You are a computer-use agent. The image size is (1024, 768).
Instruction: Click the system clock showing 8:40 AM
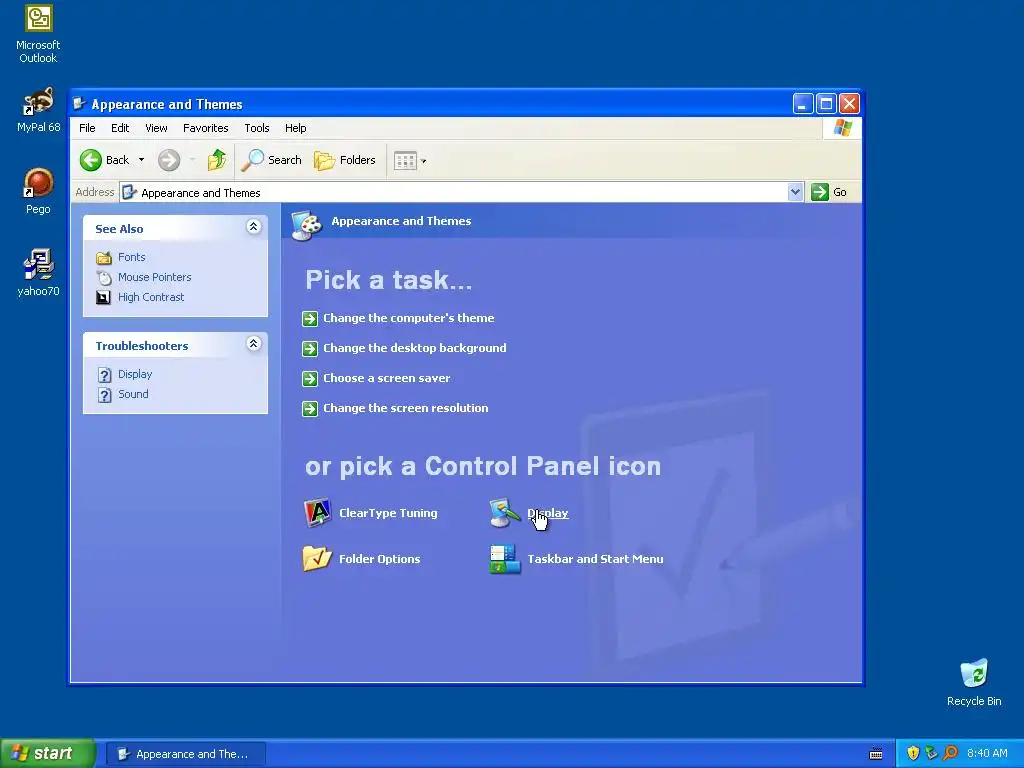(987, 753)
